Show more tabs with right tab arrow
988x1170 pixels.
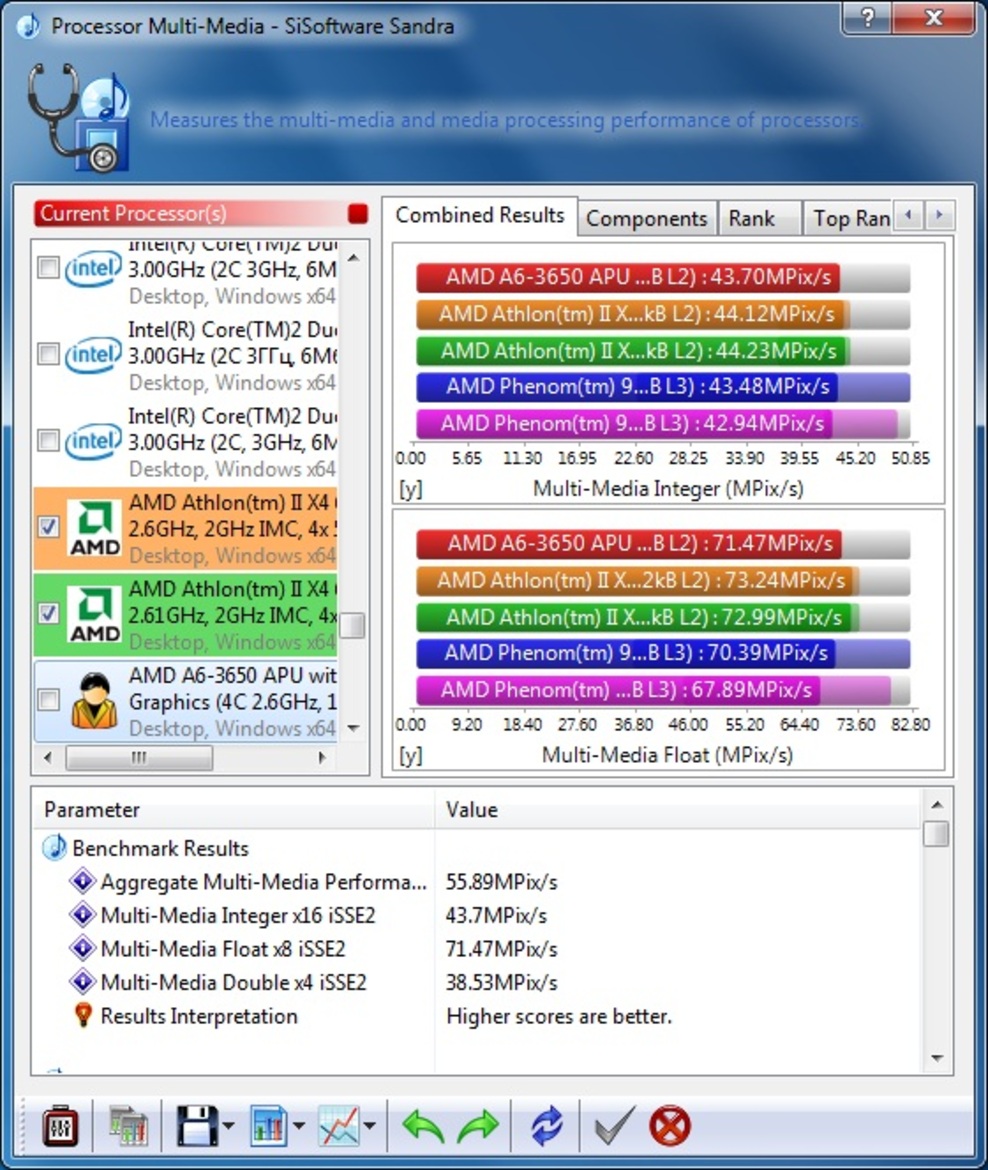click(x=939, y=216)
